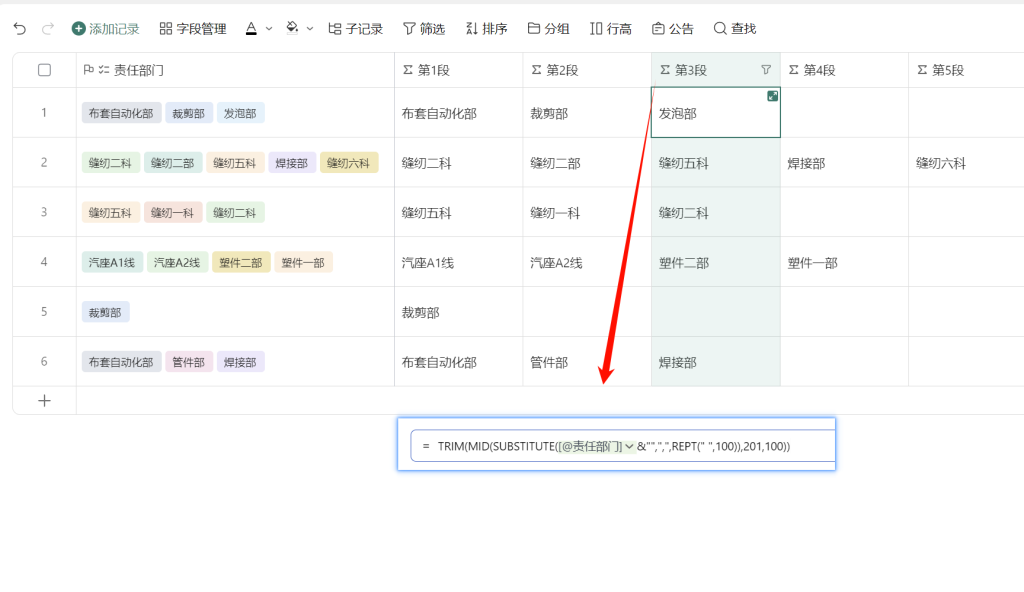Click 管件部 tag in row 6
Viewport: 1024px width, 592px height.
pyautogui.click(x=189, y=362)
